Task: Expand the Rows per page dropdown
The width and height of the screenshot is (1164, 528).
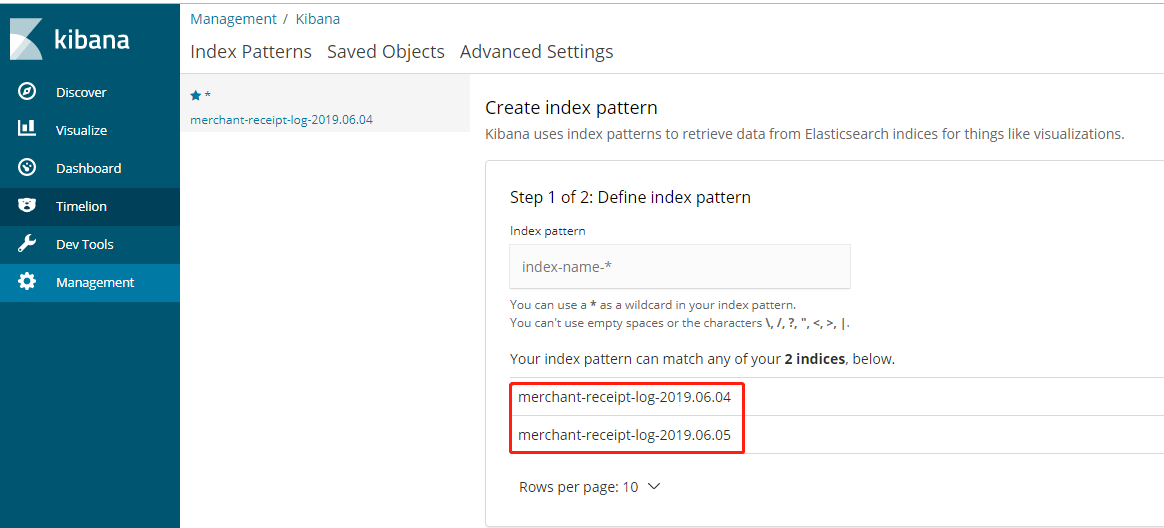Action: (x=589, y=488)
